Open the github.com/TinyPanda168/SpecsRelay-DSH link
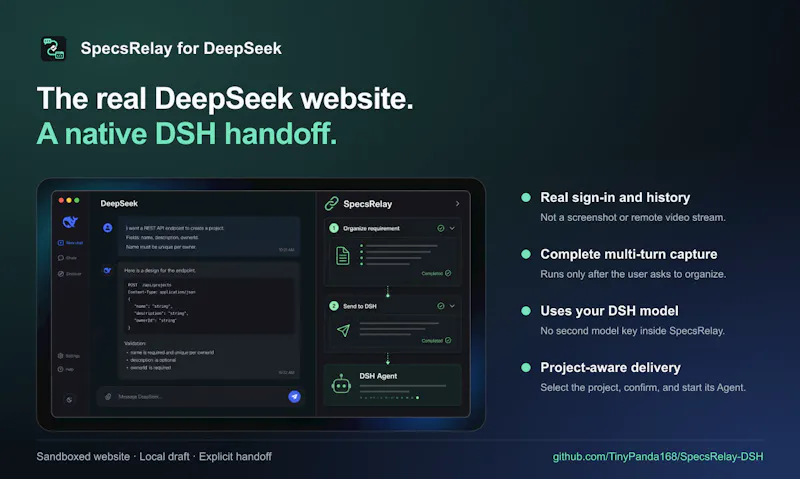 pyautogui.click(x=658, y=457)
